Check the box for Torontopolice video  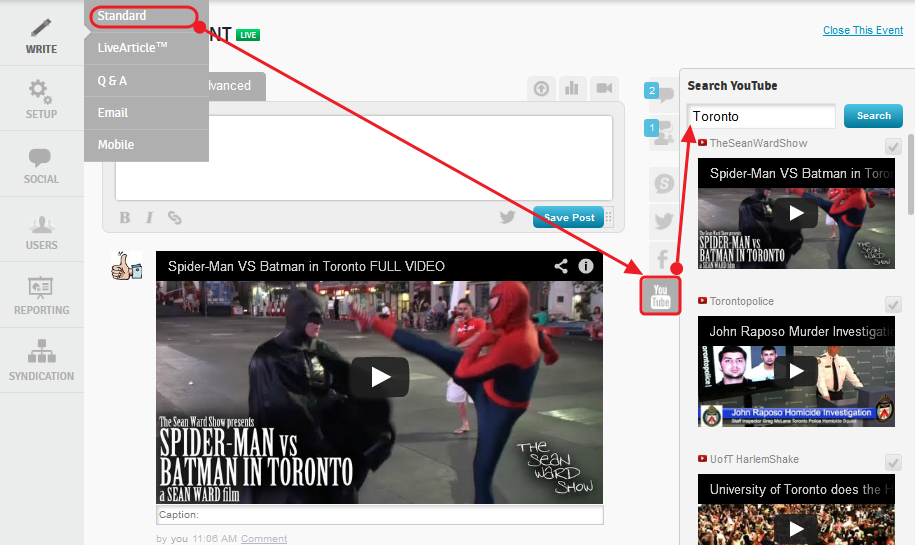(893, 304)
